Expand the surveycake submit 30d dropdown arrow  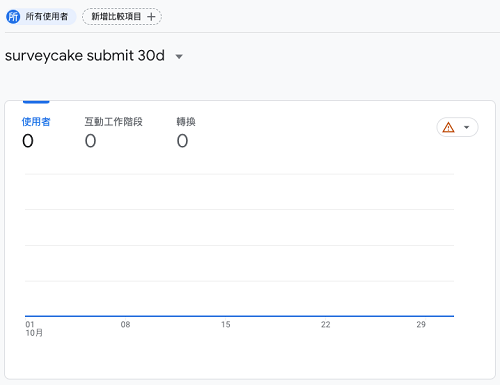179,57
